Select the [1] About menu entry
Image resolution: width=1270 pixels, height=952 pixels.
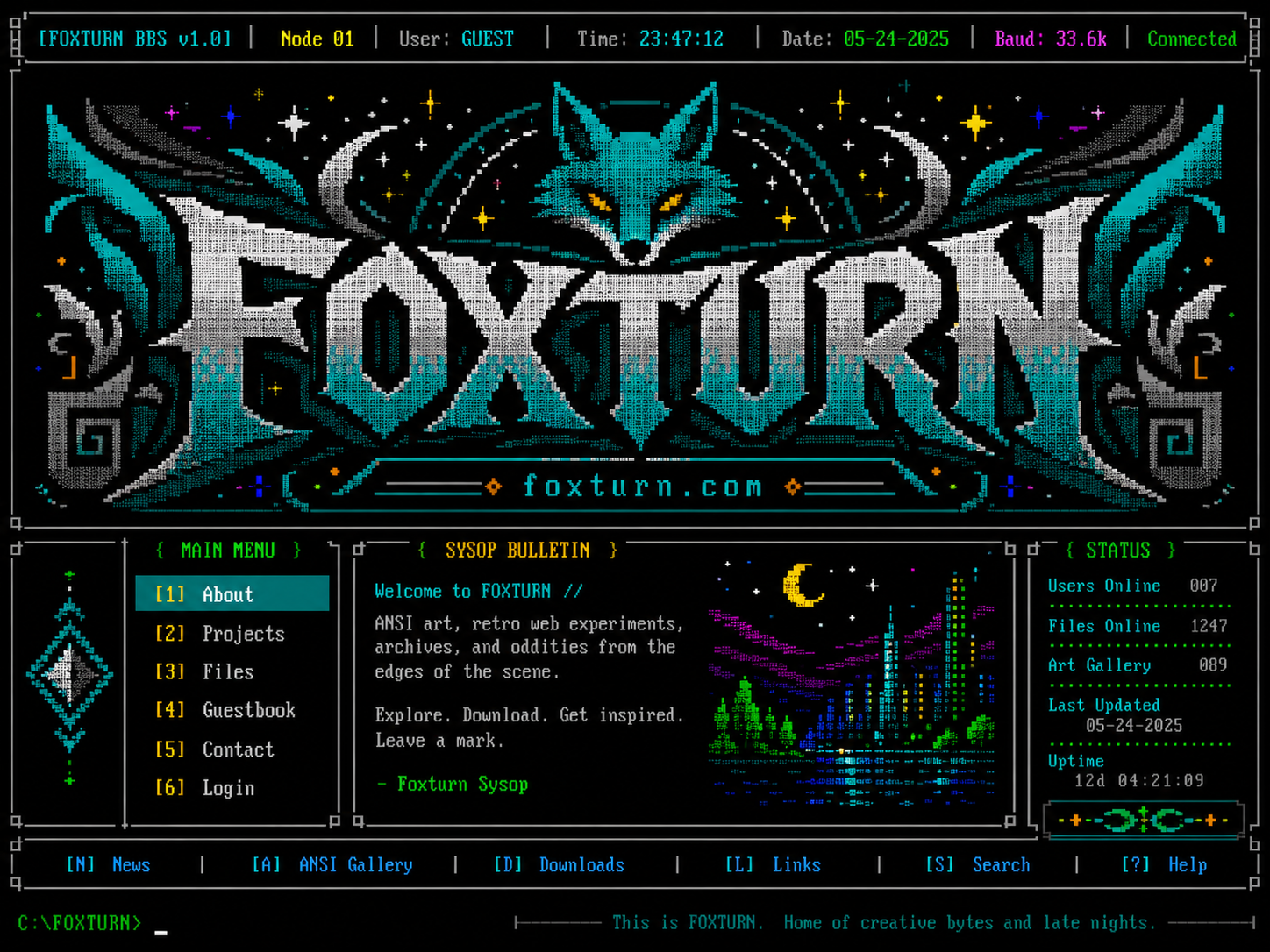point(232,593)
